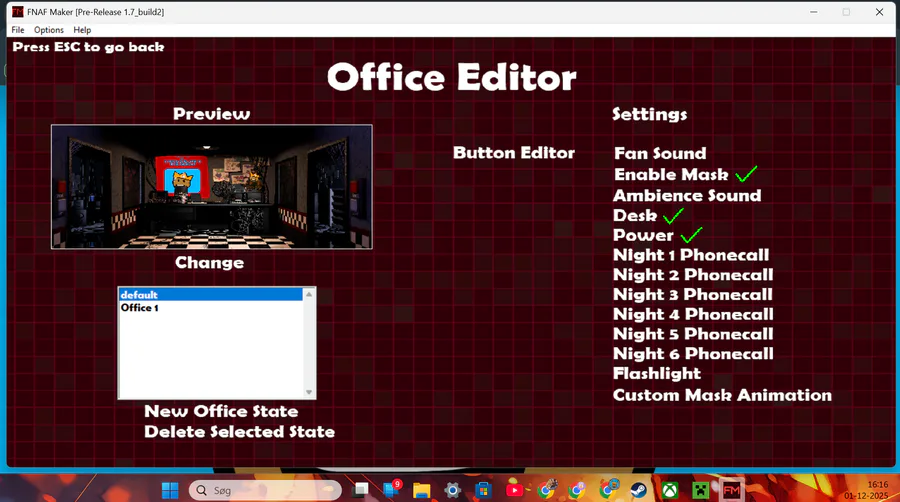900x502 pixels.
Task: Click the state list scroll down arrow
Action: pos(309,392)
